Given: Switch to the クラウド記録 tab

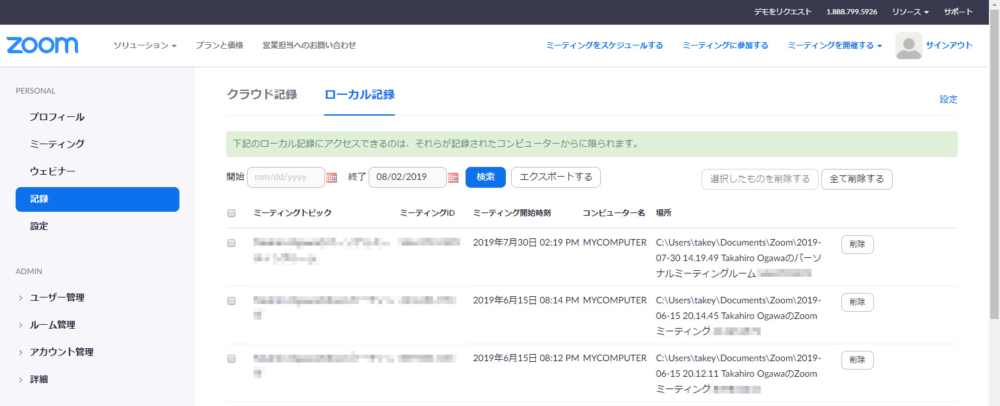Looking at the screenshot, I should click(262, 95).
